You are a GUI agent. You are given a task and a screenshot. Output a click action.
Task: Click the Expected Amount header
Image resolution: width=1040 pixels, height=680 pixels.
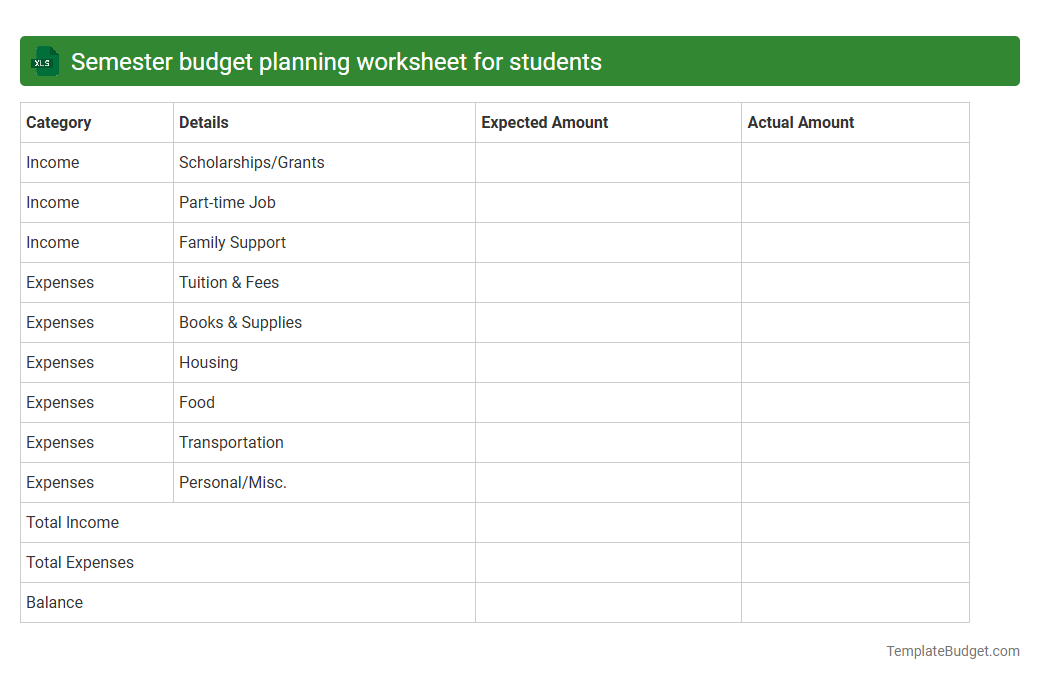tap(544, 122)
